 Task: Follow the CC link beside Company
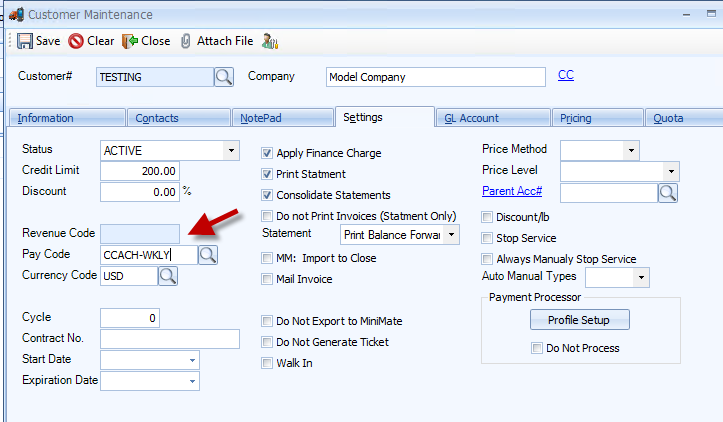pos(566,75)
